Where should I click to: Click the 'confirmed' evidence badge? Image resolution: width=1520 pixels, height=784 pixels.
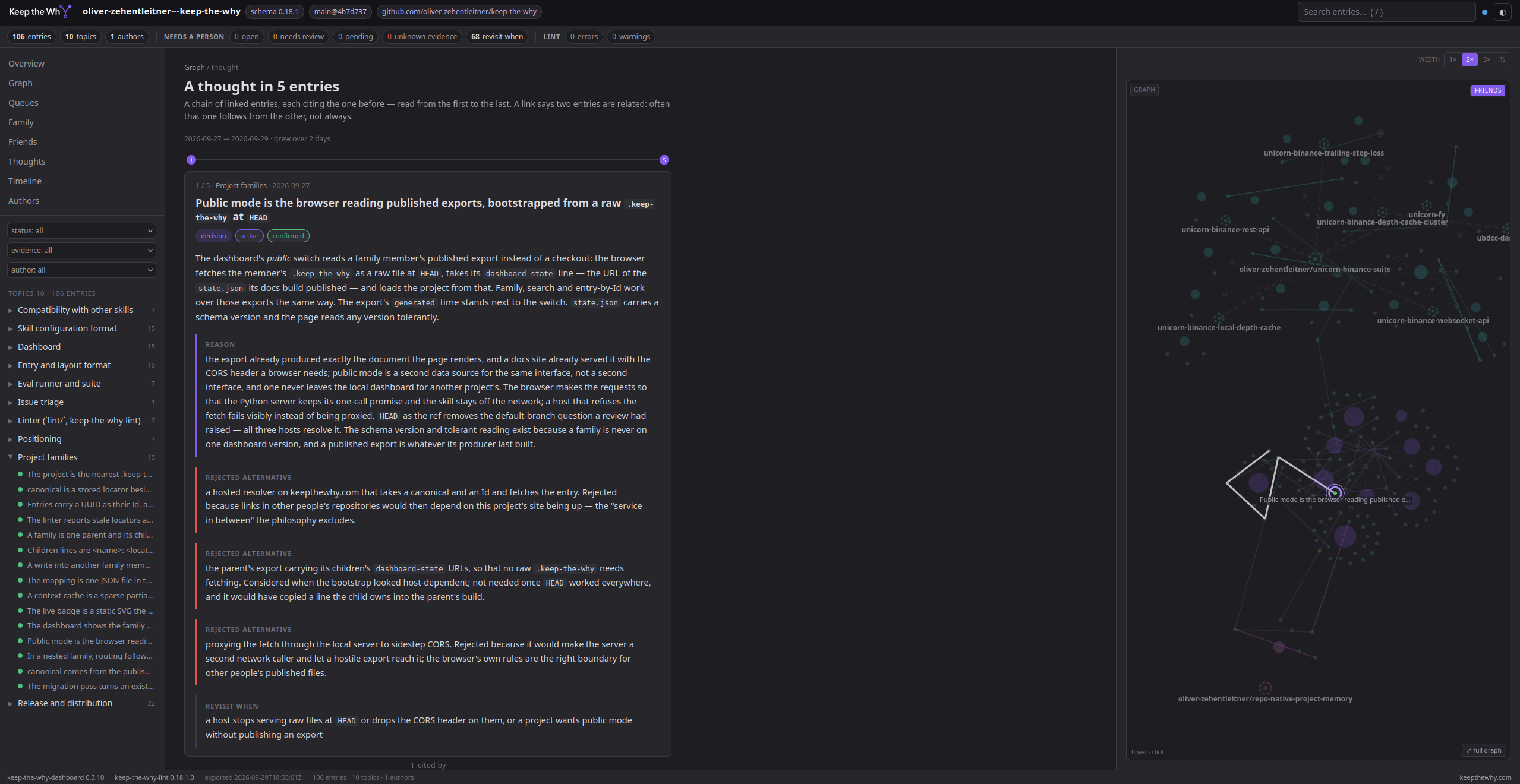pos(288,236)
